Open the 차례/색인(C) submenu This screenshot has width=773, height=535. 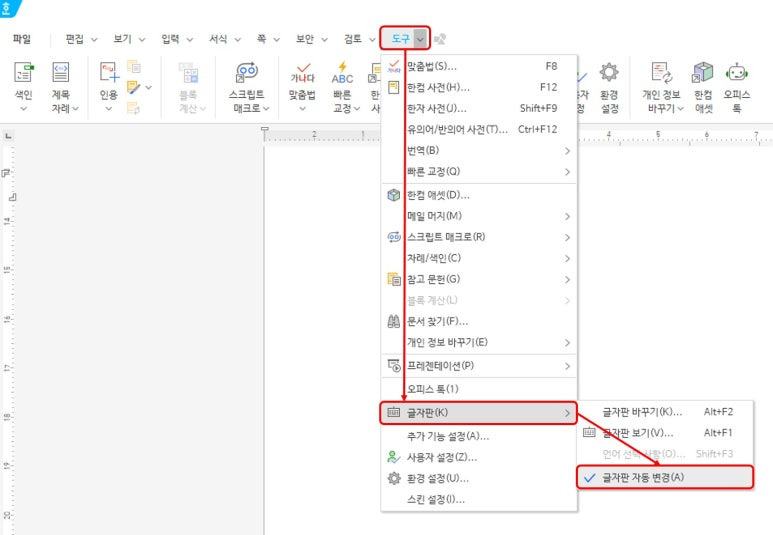[479, 258]
